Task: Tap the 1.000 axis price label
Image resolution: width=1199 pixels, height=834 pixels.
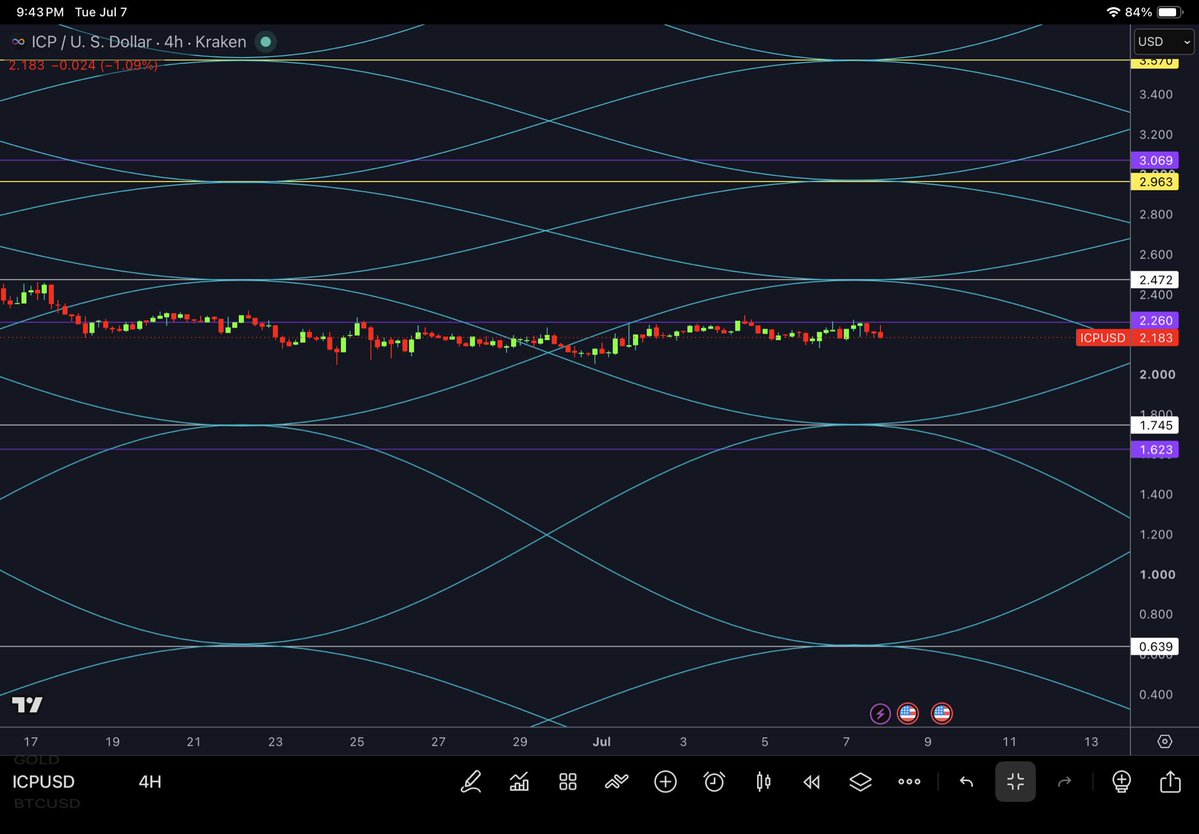Action: 1156,575
